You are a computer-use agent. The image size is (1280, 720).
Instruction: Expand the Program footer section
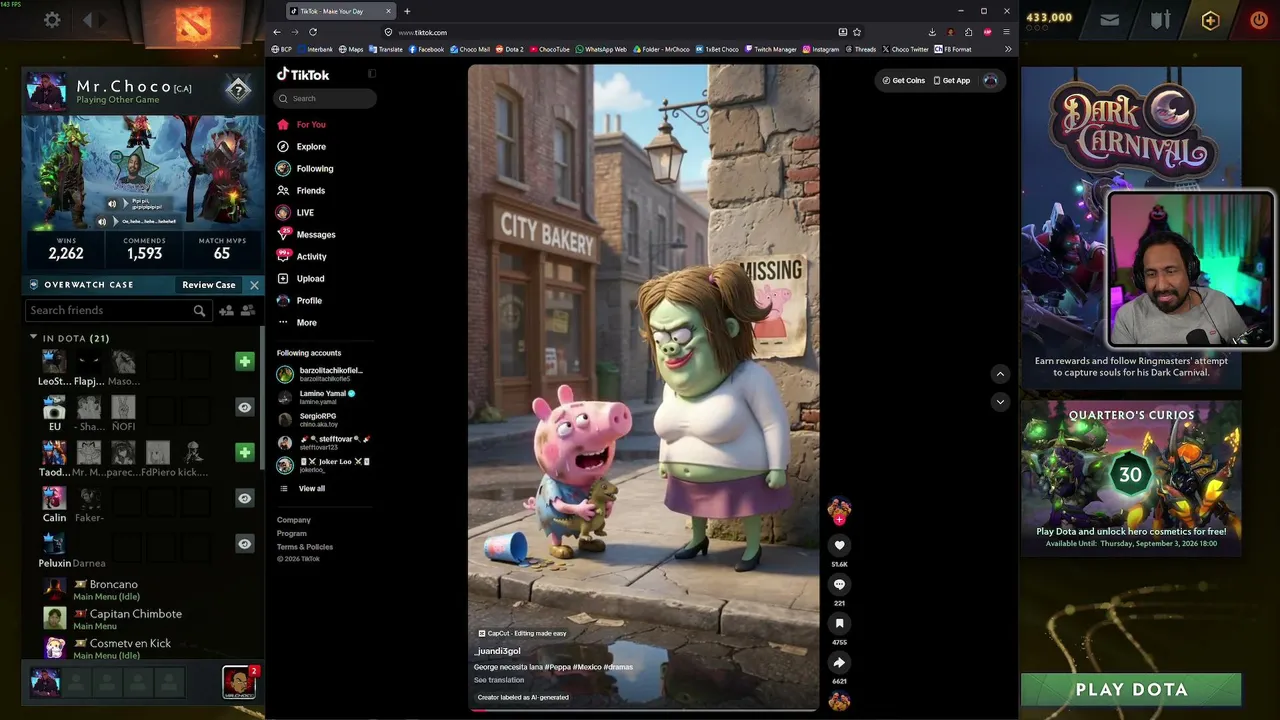point(292,534)
